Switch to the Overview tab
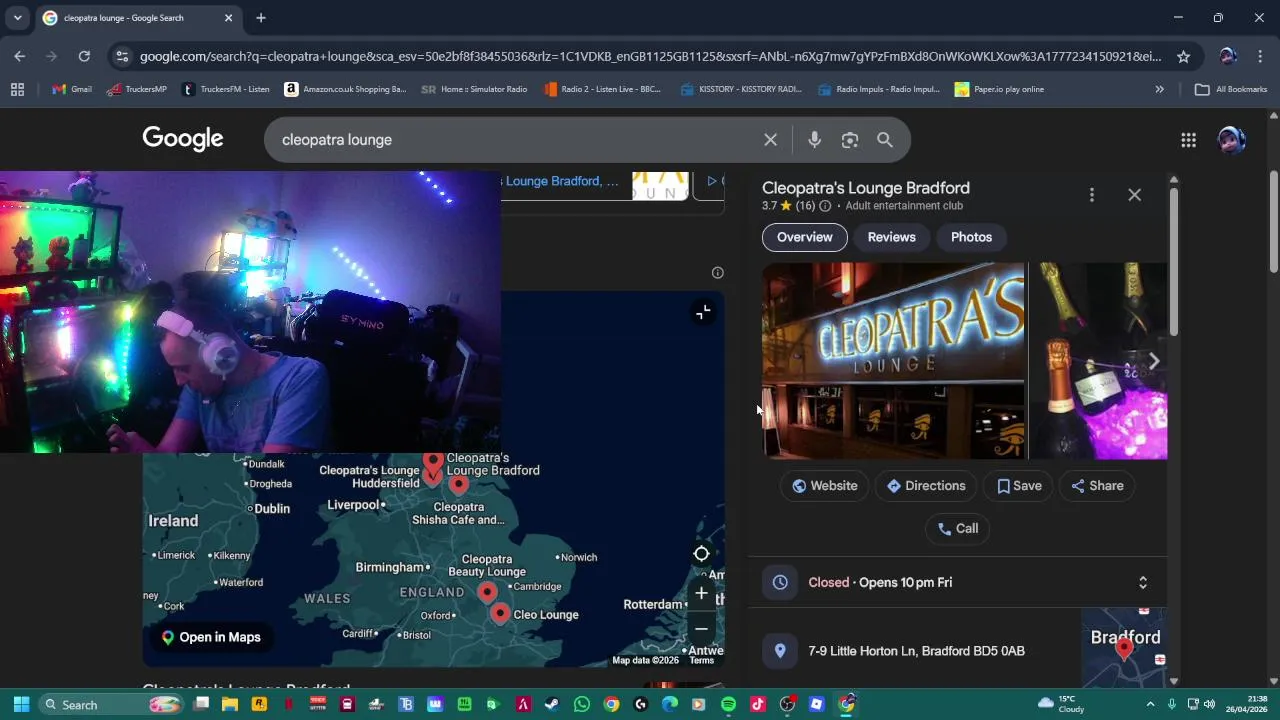The width and height of the screenshot is (1280, 720). coord(805,237)
